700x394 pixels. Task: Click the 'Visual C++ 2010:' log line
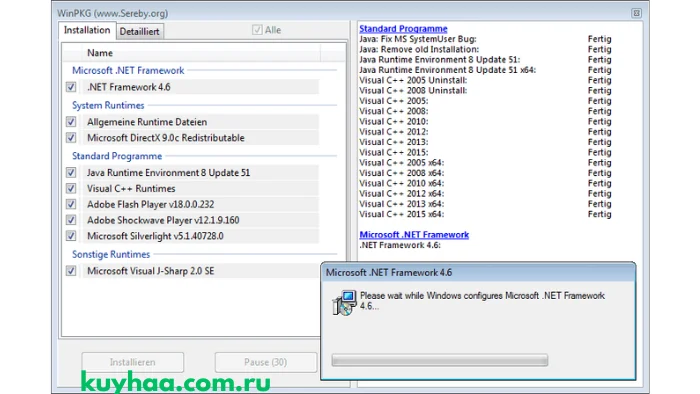click(x=394, y=121)
